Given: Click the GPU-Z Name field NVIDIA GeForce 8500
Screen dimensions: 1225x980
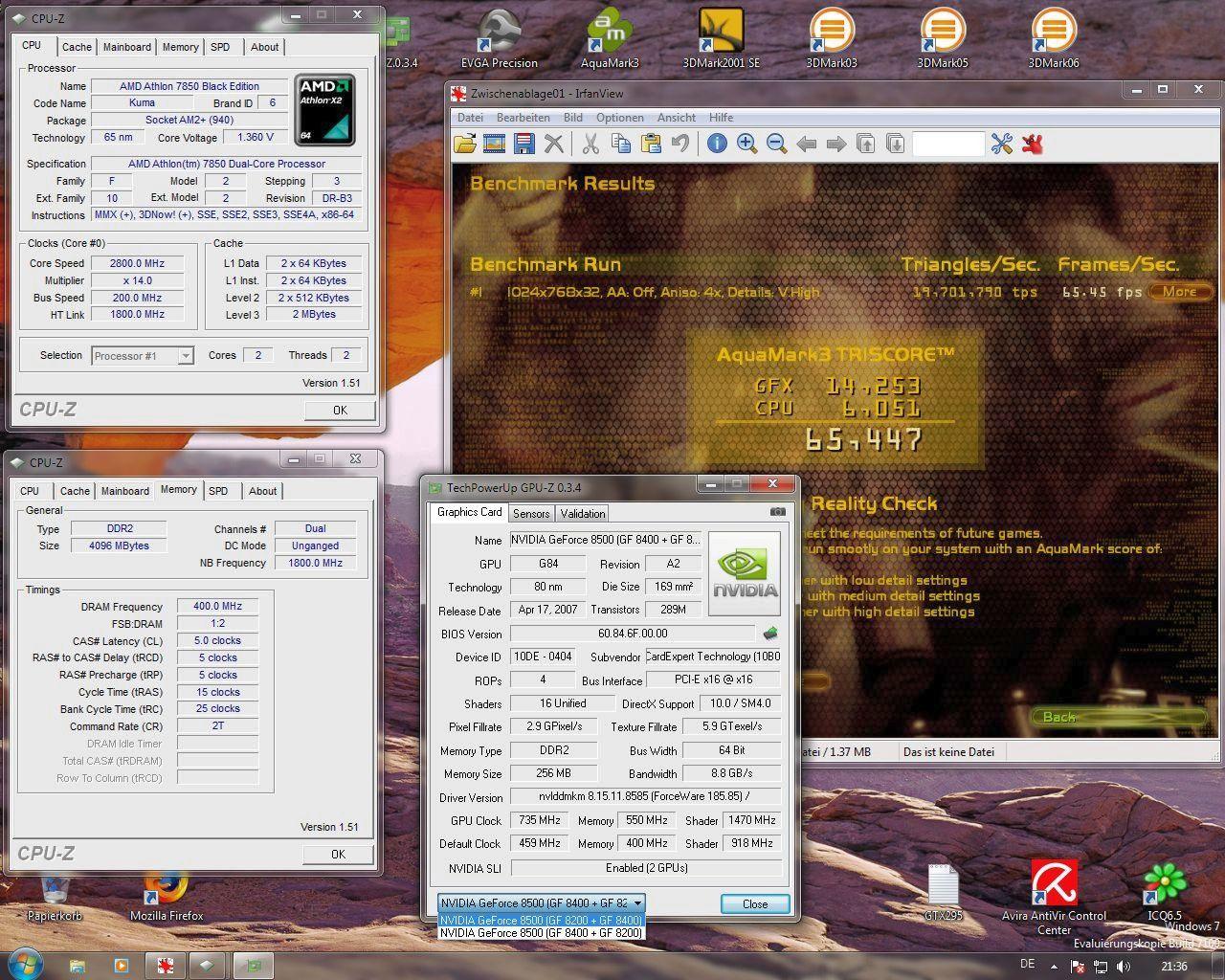Looking at the screenshot, I should coord(606,540).
